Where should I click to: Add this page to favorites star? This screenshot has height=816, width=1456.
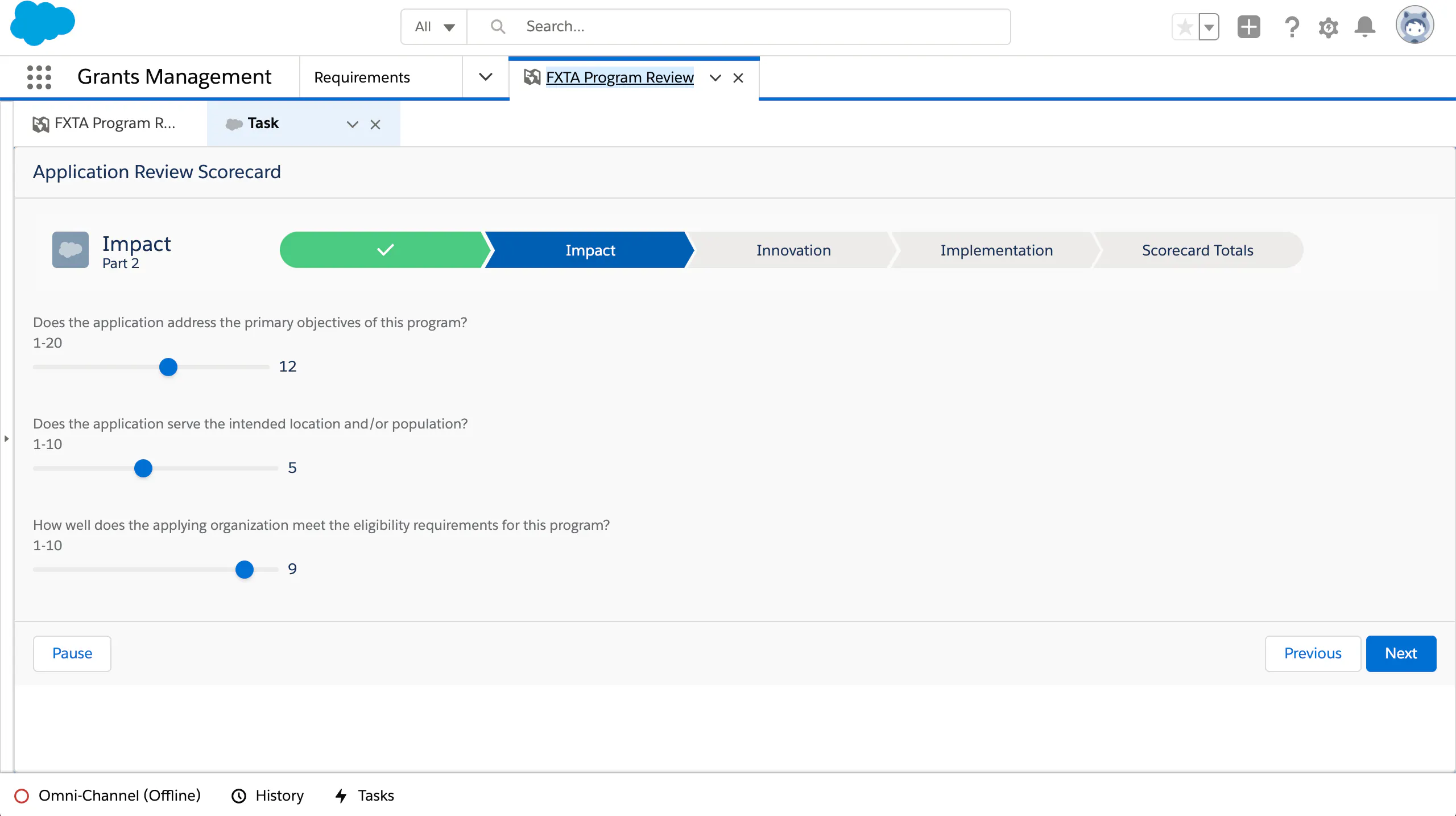click(1185, 27)
